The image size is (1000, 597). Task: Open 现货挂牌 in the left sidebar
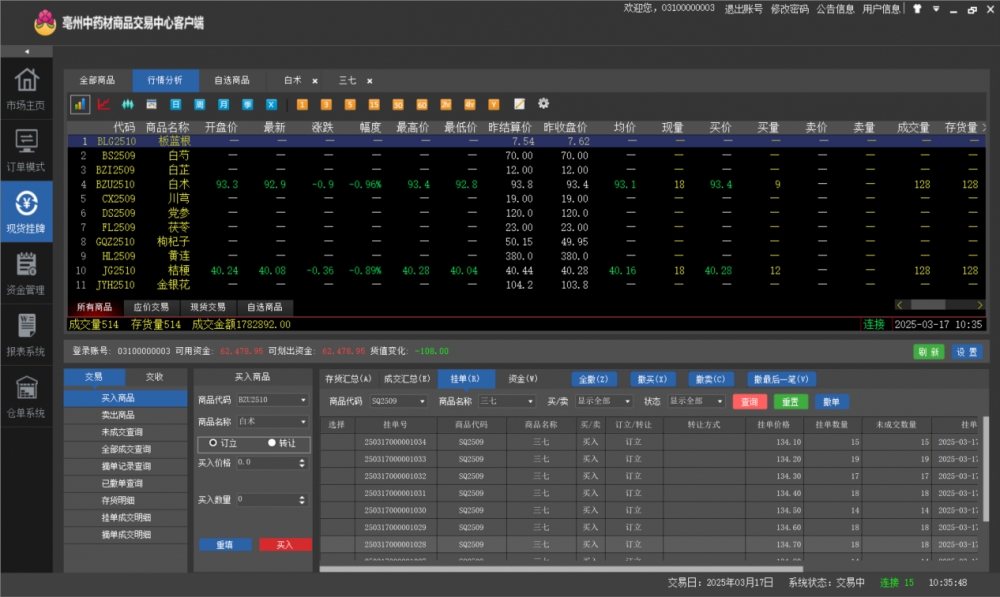click(x=26, y=211)
